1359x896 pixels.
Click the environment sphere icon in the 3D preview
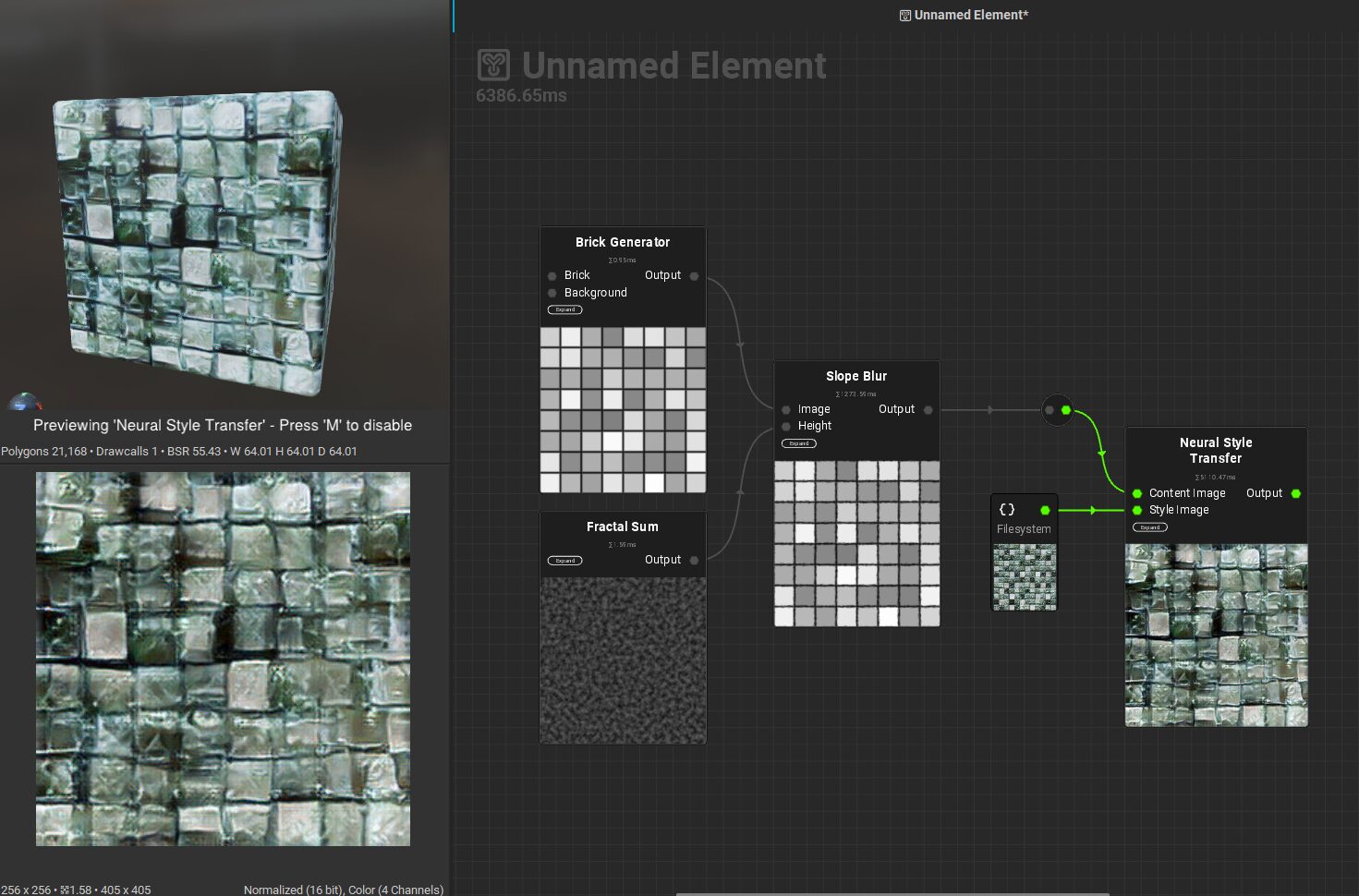[x=23, y=401]
